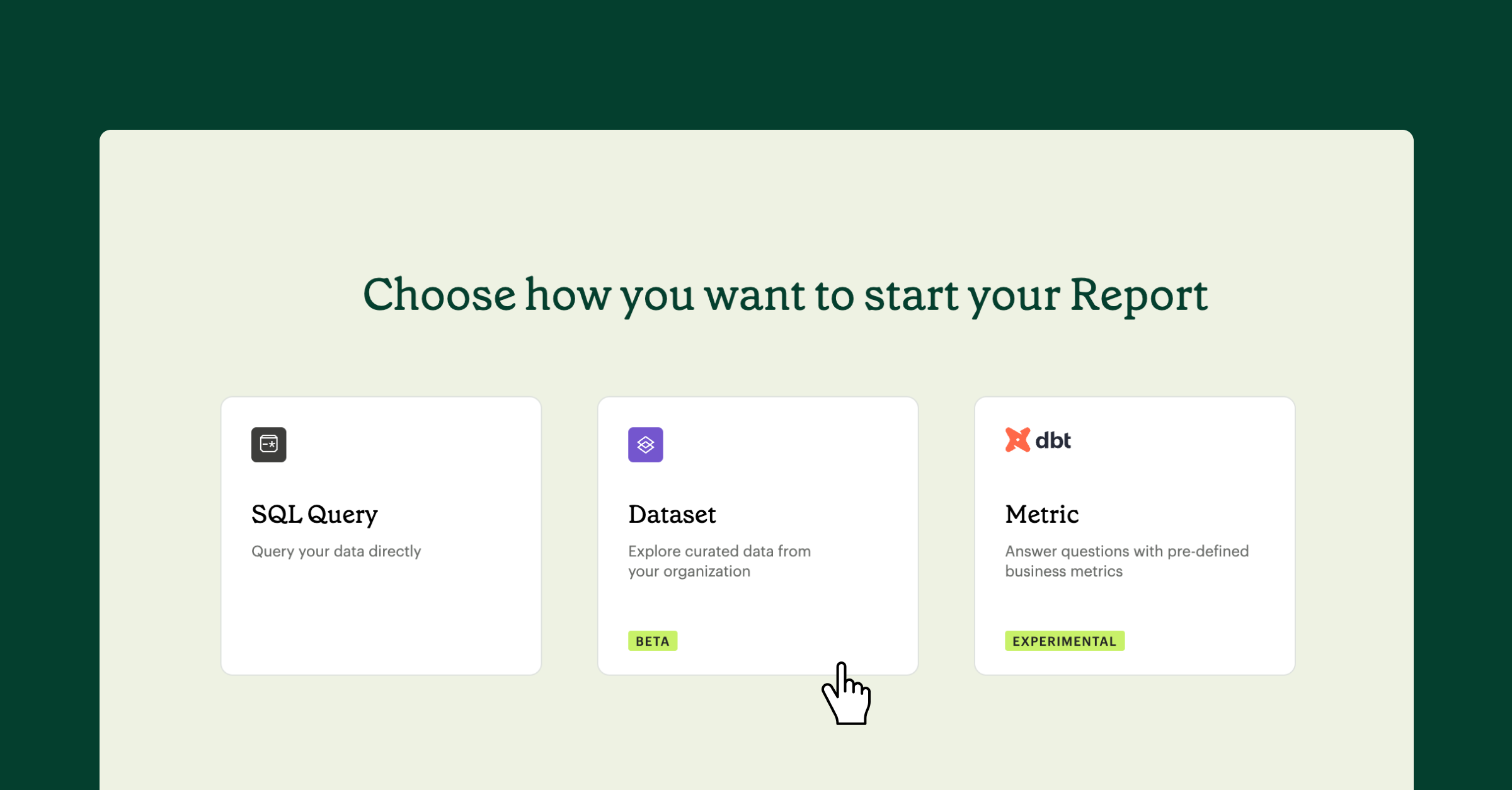Click the Metric card title

(1041, 514)
